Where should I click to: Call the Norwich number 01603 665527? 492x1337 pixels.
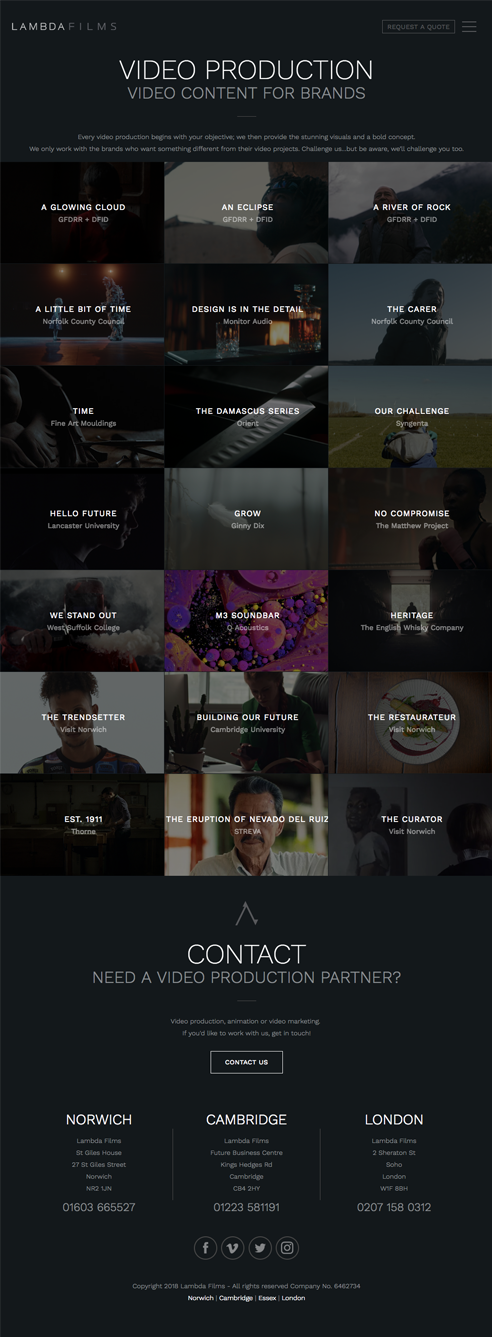coord(99,1207)
